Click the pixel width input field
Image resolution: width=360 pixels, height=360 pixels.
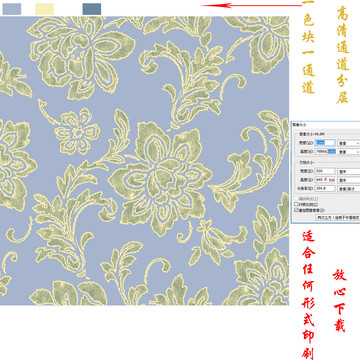(325, 143)
